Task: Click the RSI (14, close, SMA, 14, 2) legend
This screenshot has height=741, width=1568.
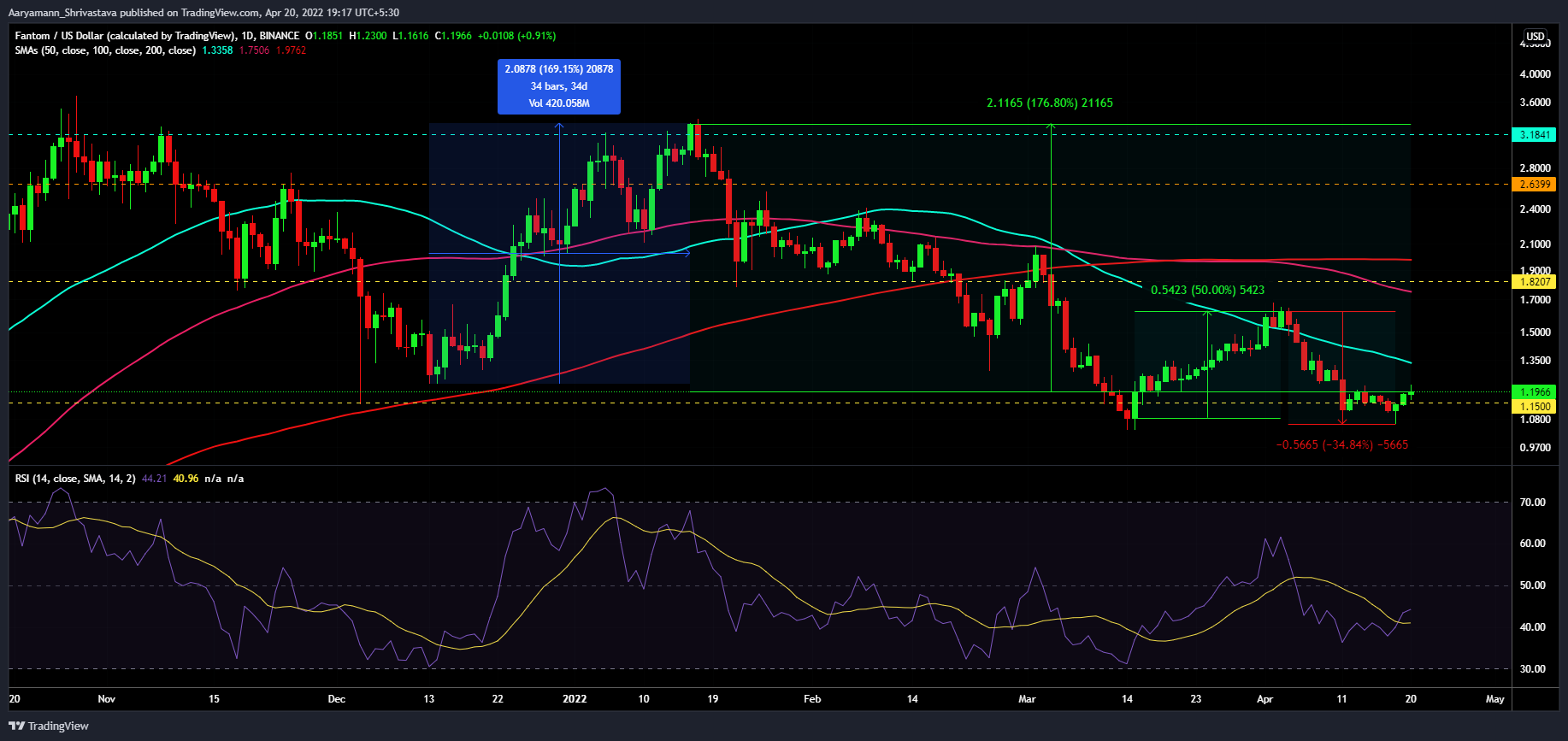Action: (75, 479)
